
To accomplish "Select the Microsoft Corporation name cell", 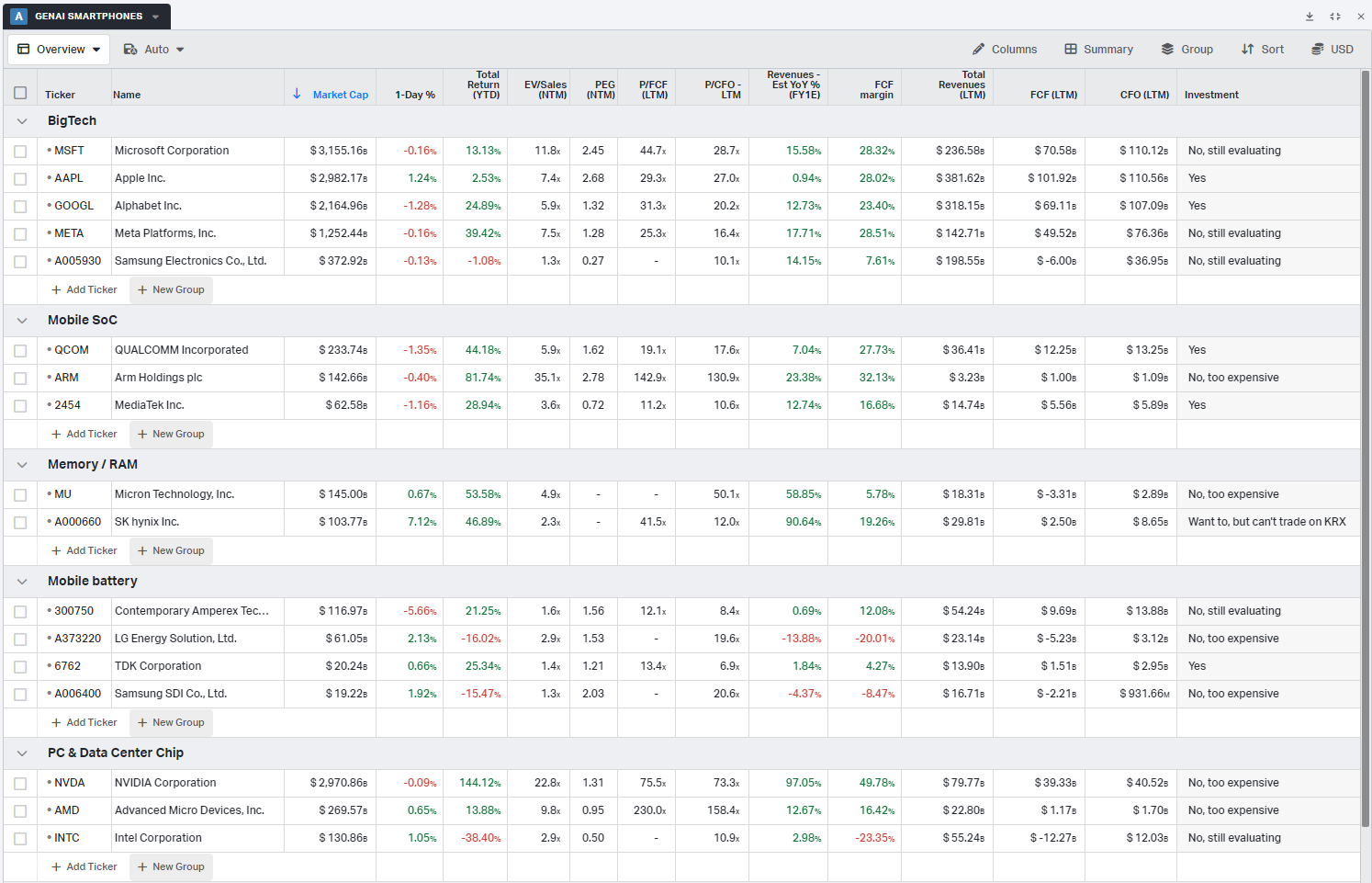I will (x=197, y=151).
